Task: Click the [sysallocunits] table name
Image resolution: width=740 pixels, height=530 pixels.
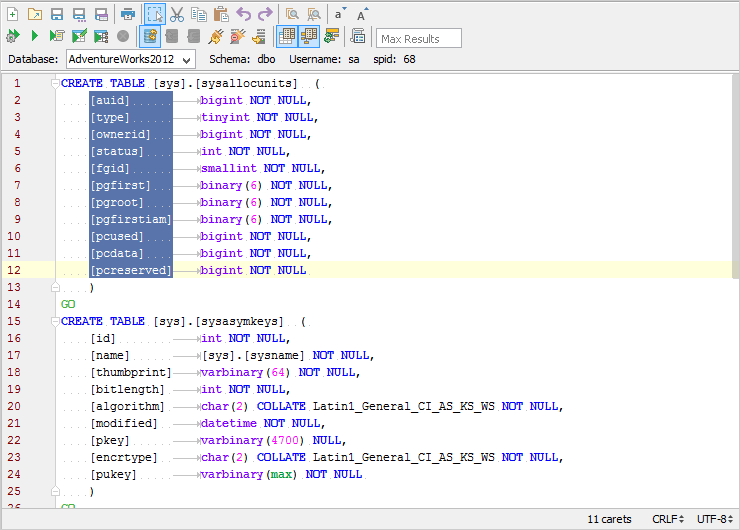Action: pos(246,84)
